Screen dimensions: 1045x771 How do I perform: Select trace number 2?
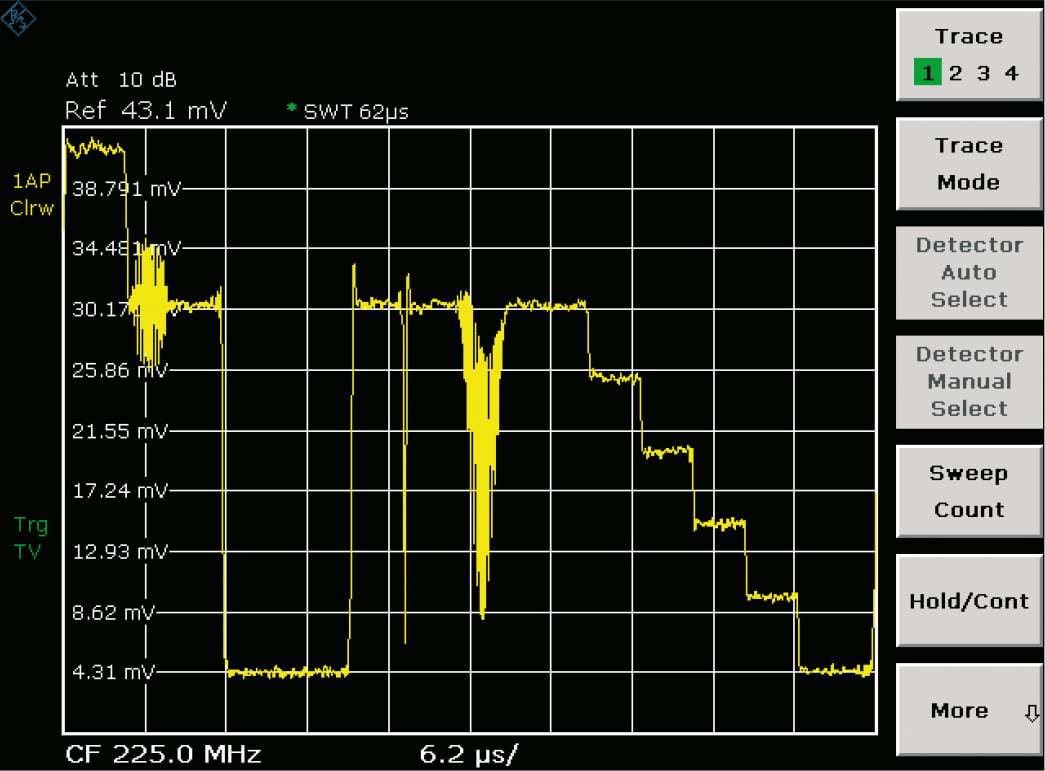coord(955,73)
